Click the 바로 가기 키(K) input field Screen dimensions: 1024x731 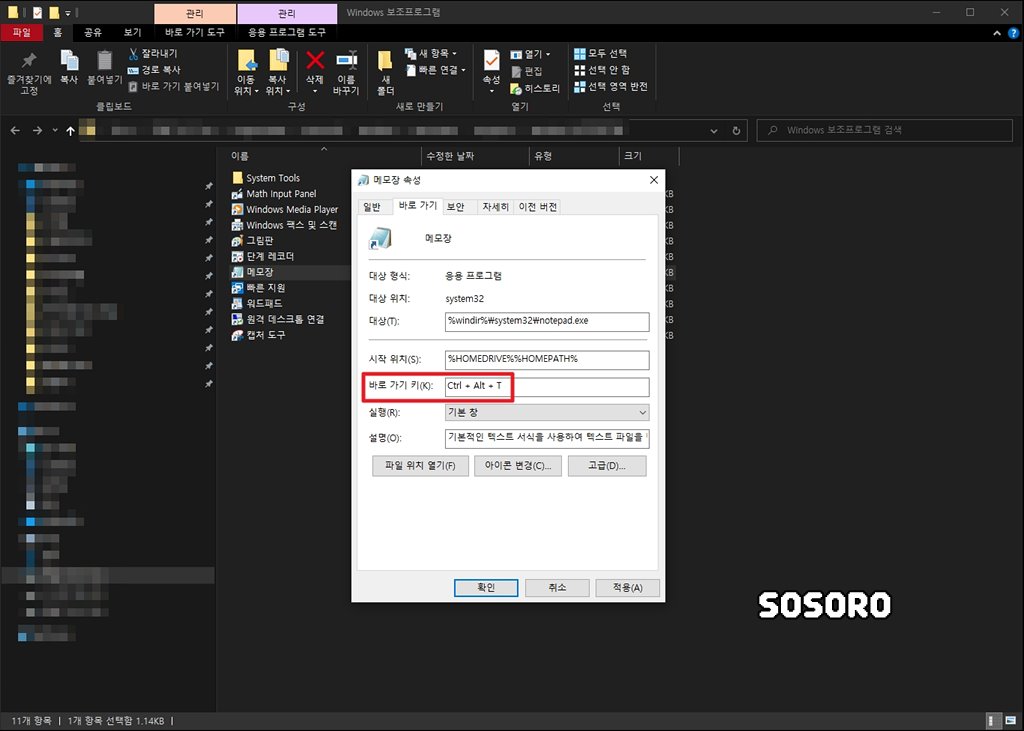pyautogui.click(x=547, y=386)
